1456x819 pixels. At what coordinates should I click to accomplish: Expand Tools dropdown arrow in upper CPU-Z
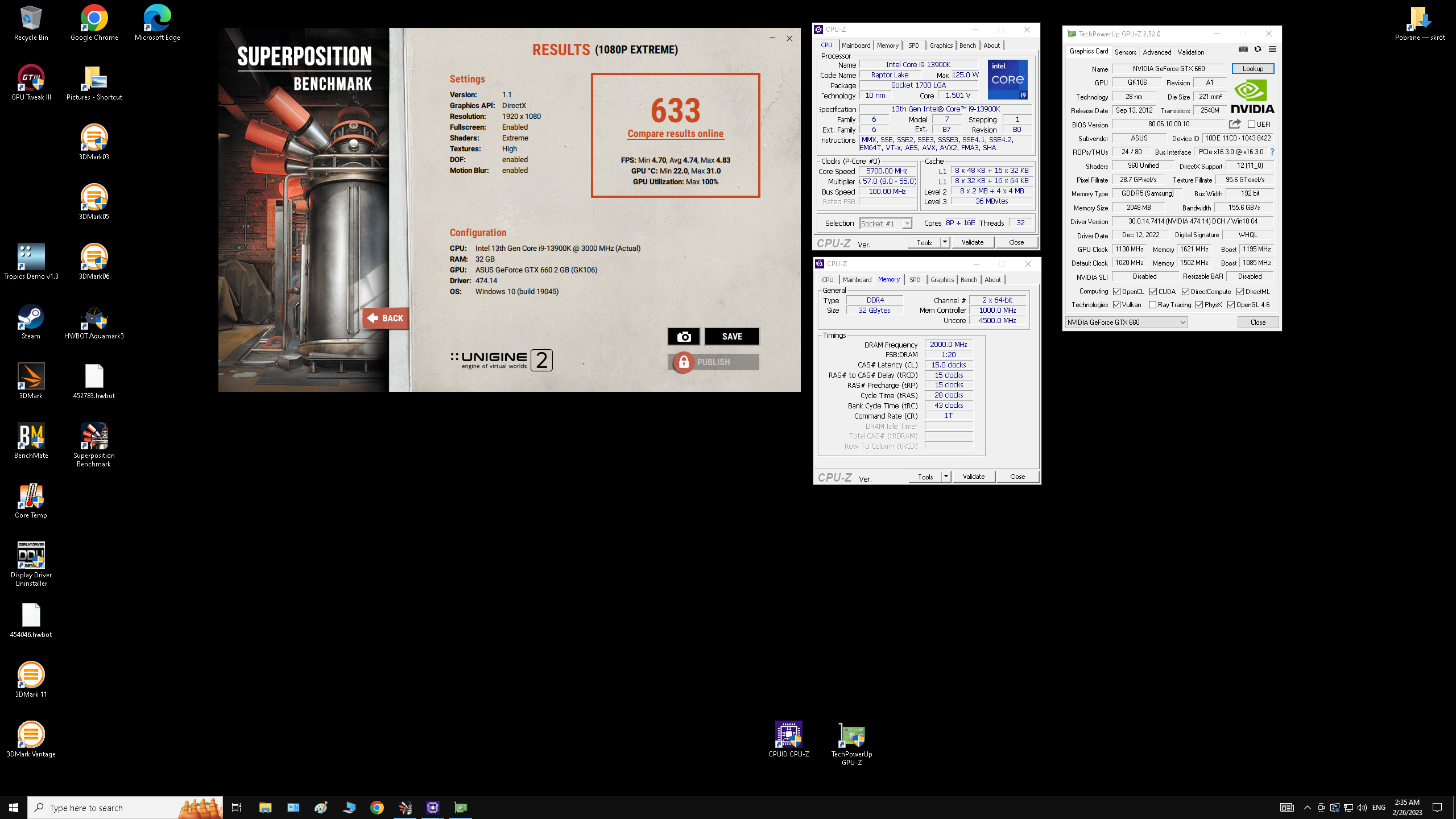945,242
